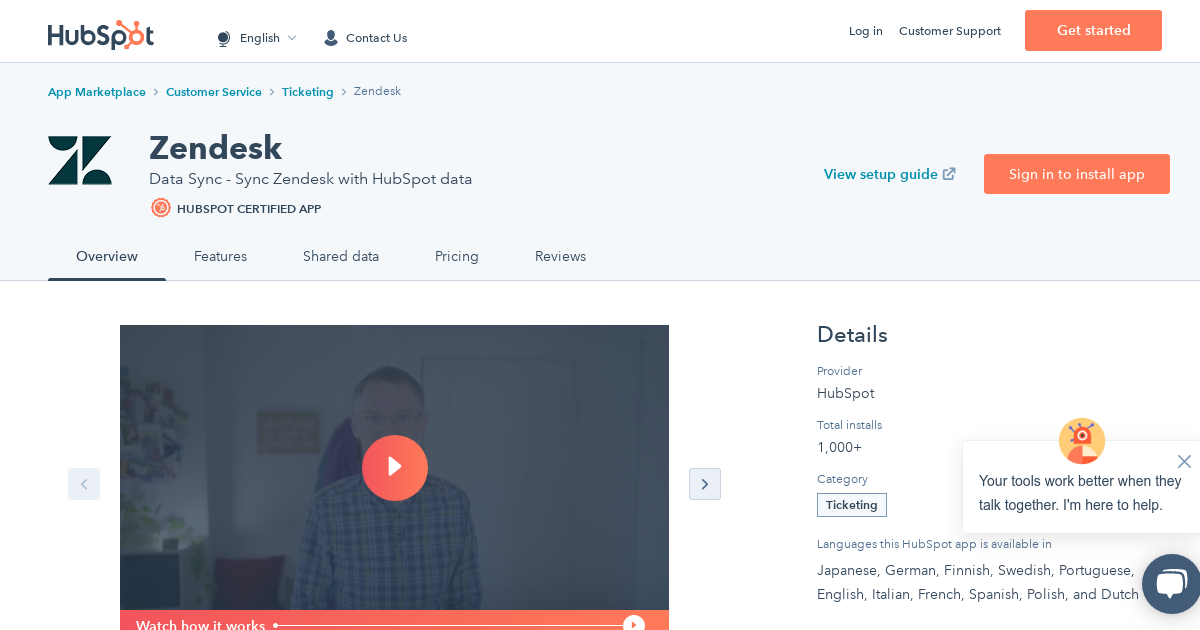Screen dimensions: 1200x630
Task: Play the demo video
Action: [x=395, y=468]
